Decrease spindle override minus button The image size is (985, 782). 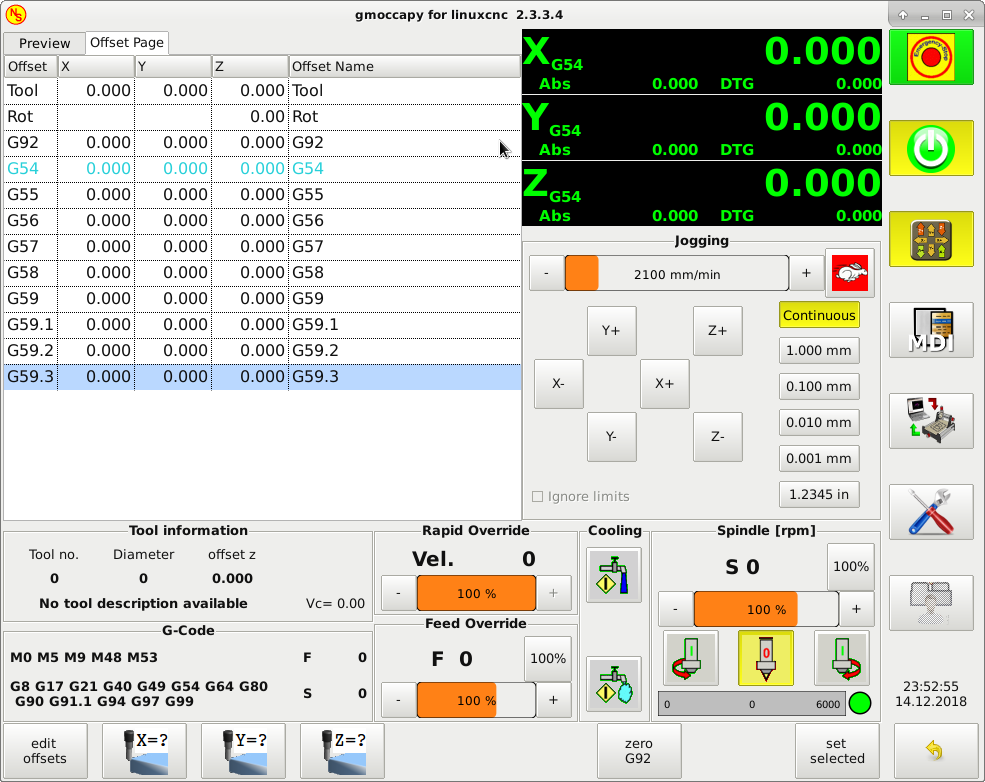coord(675,609)
